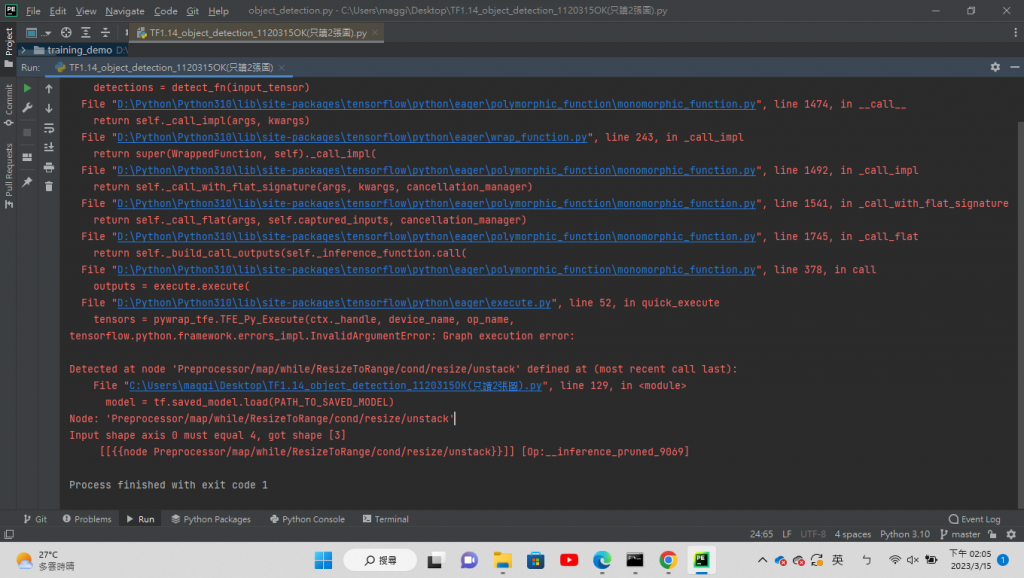The image size is (1024, 578).
Task: Show hidden system tray icons chevron
Action: (762, 560)
